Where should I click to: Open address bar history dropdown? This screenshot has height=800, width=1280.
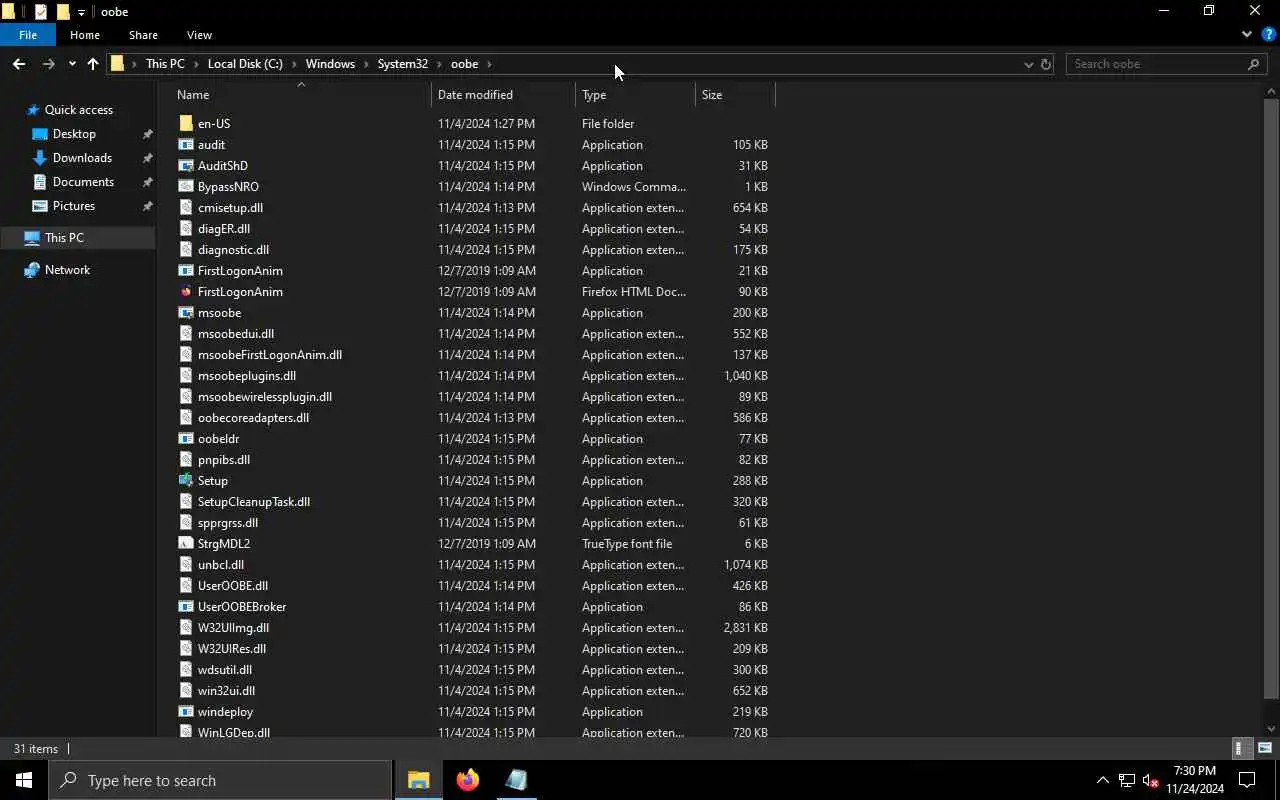tap(1028, 64)
